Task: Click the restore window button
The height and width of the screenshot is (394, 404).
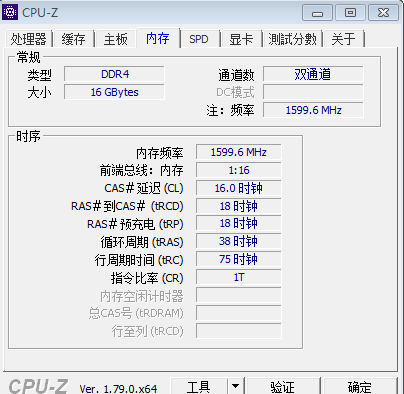Action: click(350, 13)
